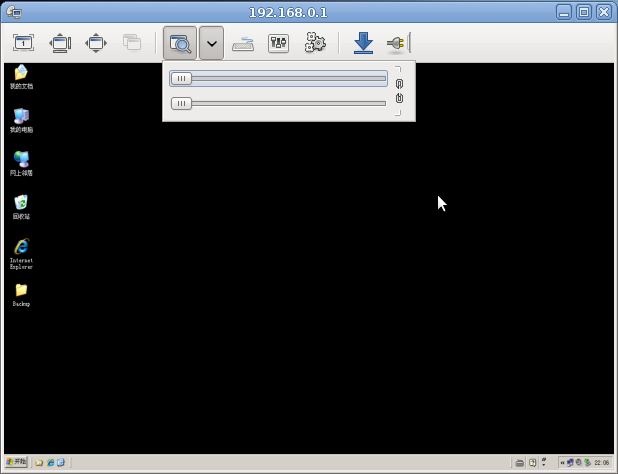618x474 pixels.
Task: Open the Internet Explorer desktop shortcut
Action: tap(21, 253)
